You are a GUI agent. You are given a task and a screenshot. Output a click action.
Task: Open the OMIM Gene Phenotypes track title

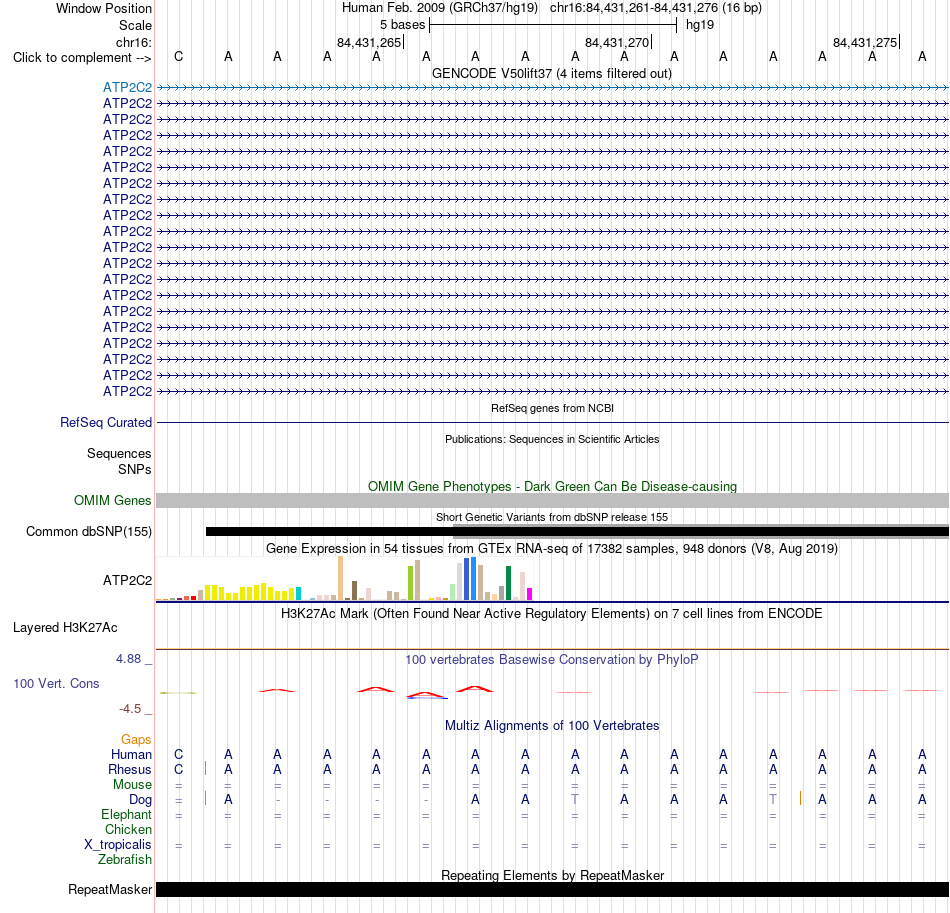[552, 486]
